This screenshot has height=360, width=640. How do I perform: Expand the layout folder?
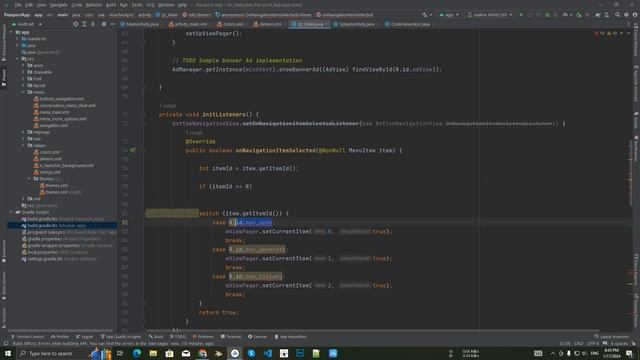coord(23,85)
